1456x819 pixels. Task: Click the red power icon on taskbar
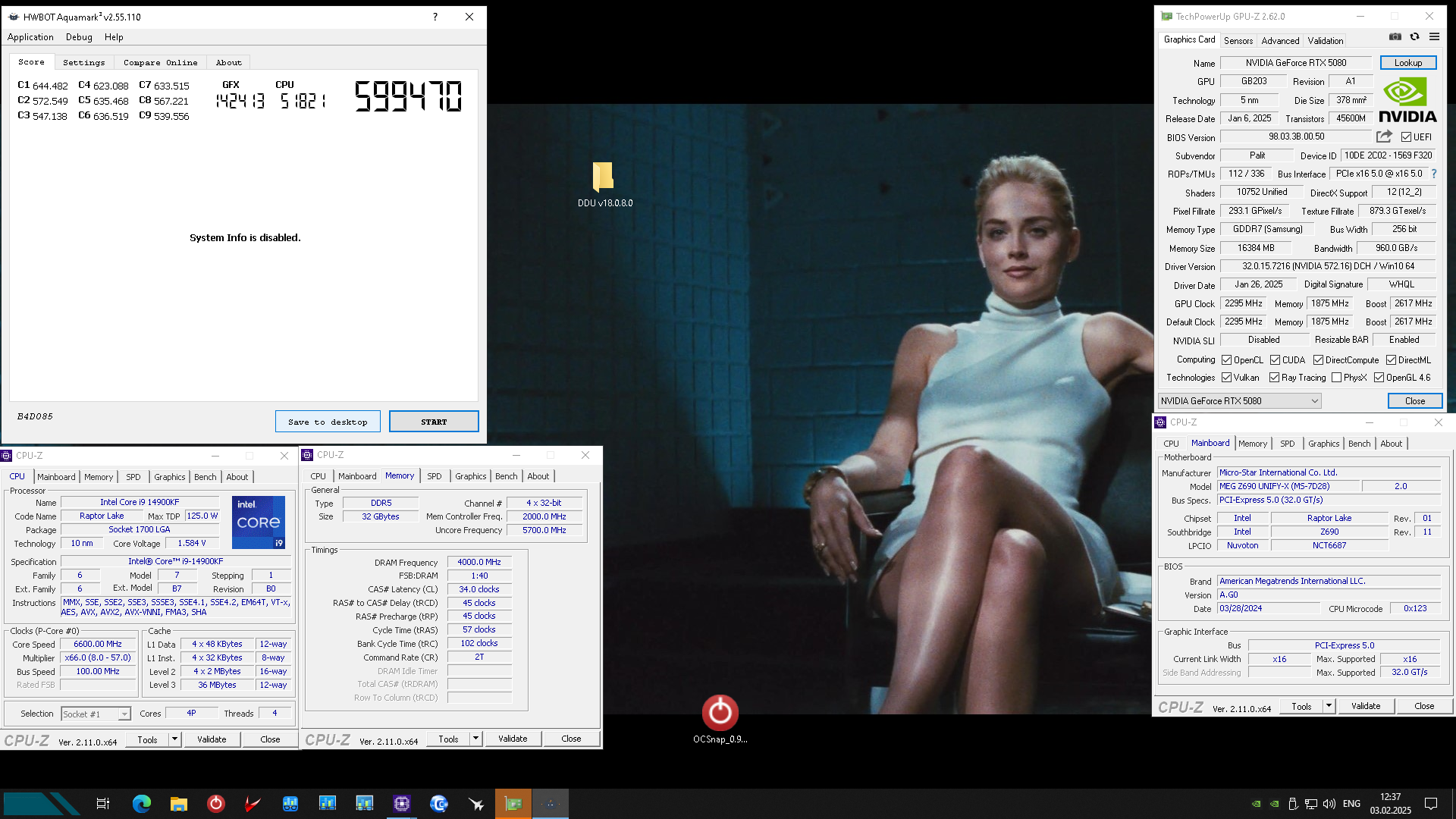click(x=216, y=804)
